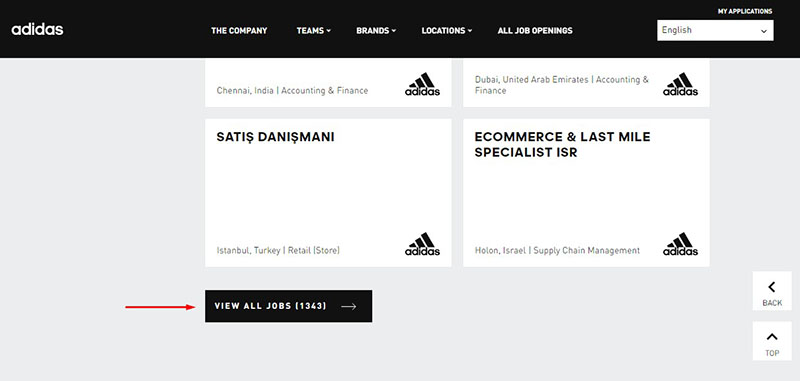The width and height of the screenshot is (800, 381).
Task: Click the adidas logo on the Holon job card
Action: pyautogui.click(x=681, y=244)
